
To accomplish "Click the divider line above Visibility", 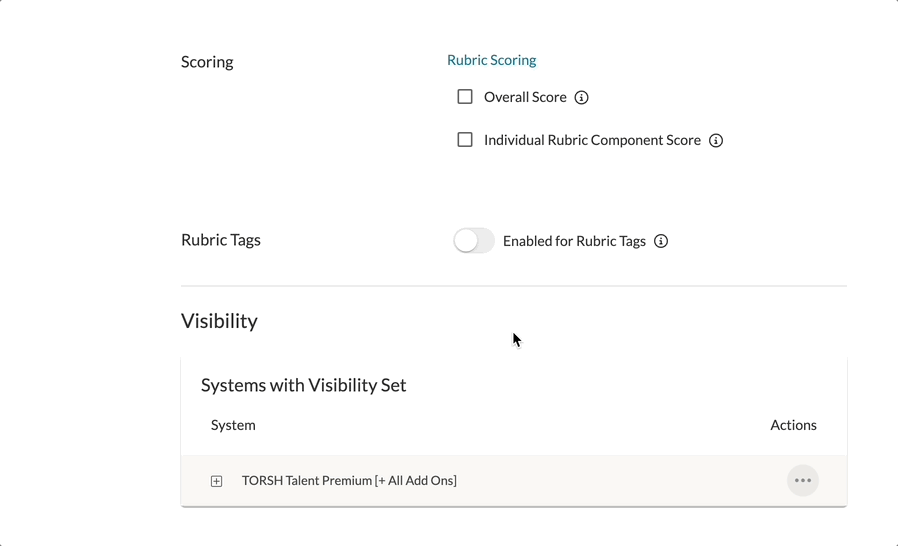I will click(513, 286).
